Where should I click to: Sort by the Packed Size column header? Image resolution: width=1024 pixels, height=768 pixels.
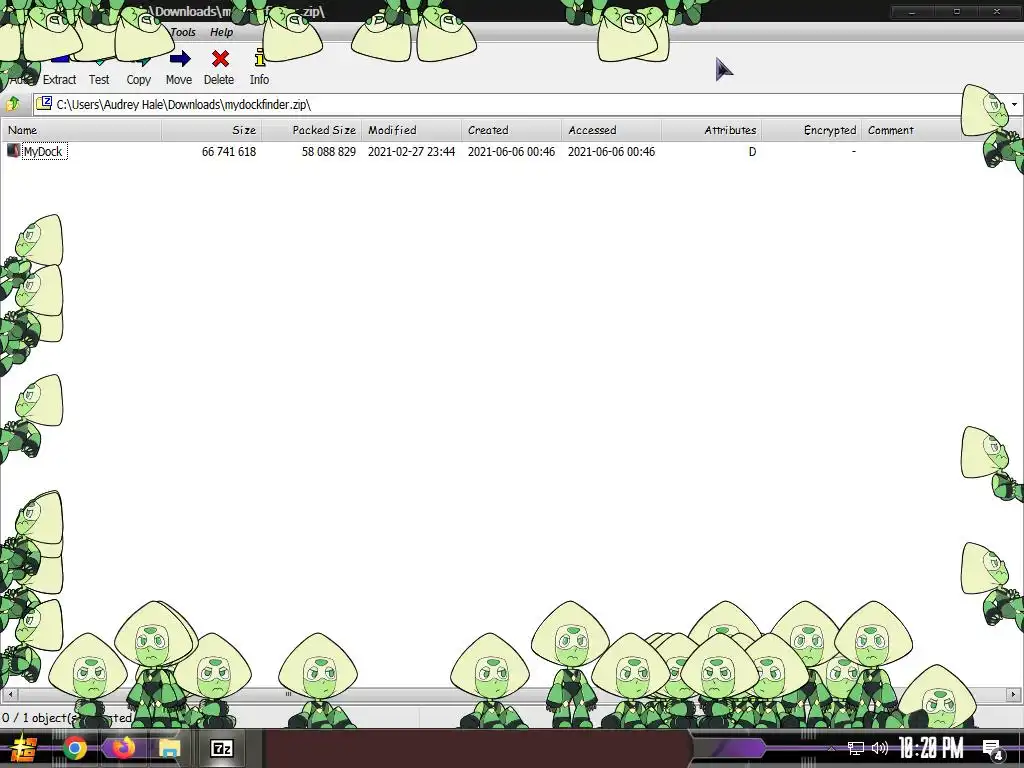[312, 130]
